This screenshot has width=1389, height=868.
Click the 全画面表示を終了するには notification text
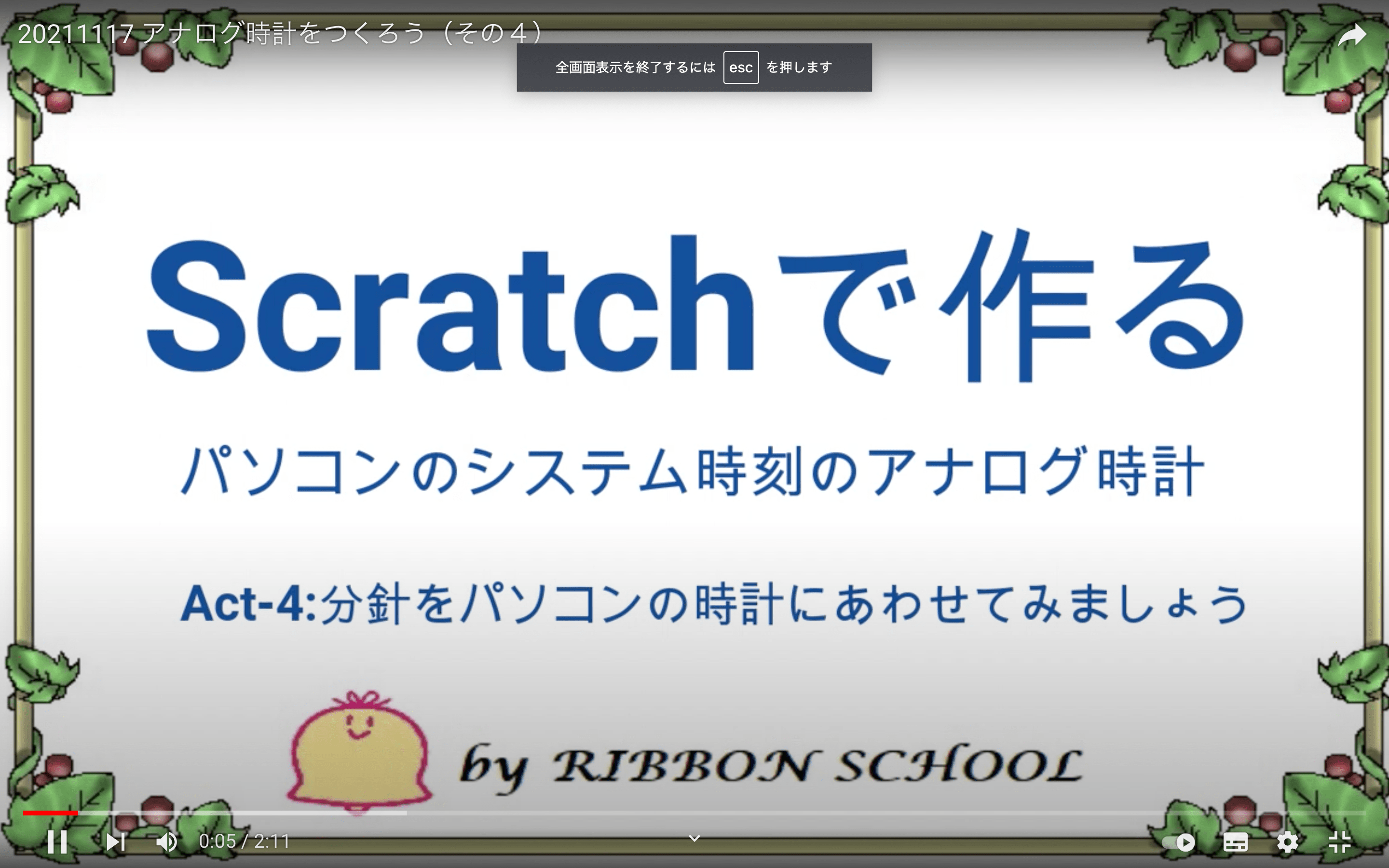(635, 68)
